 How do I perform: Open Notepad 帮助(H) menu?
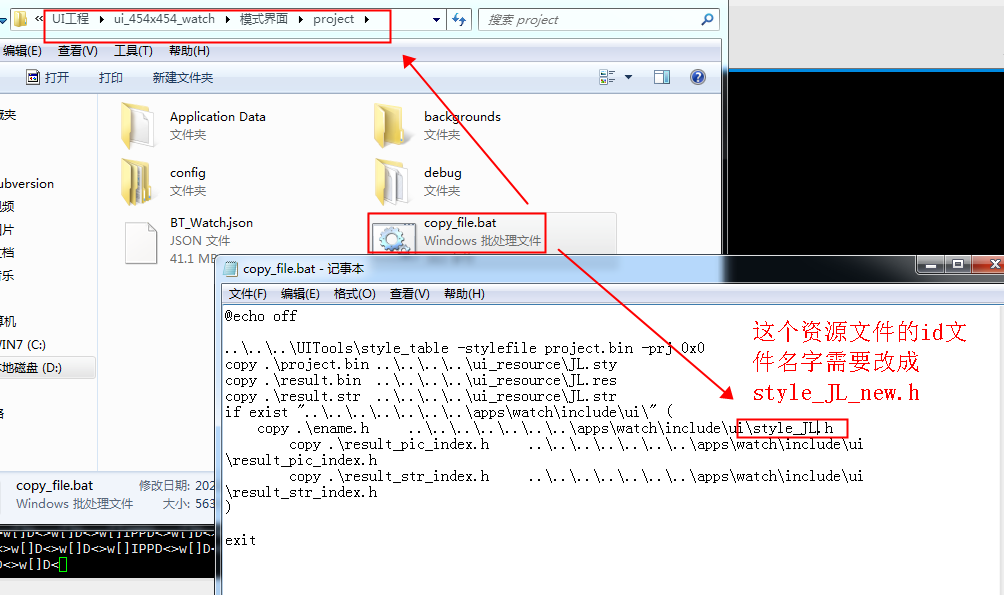[464, 294]
